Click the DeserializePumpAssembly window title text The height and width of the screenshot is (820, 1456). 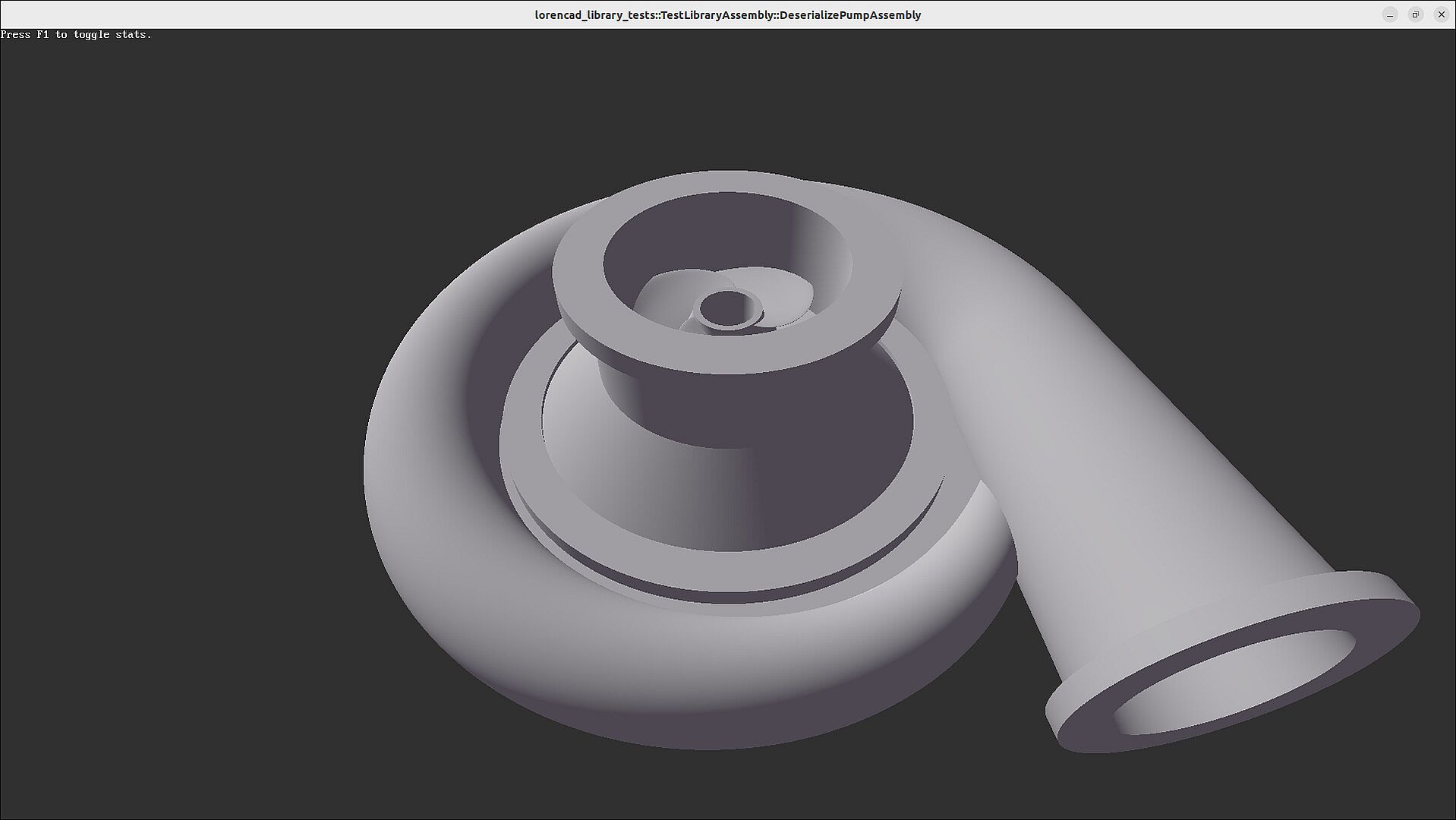click(x=727, y=14)
